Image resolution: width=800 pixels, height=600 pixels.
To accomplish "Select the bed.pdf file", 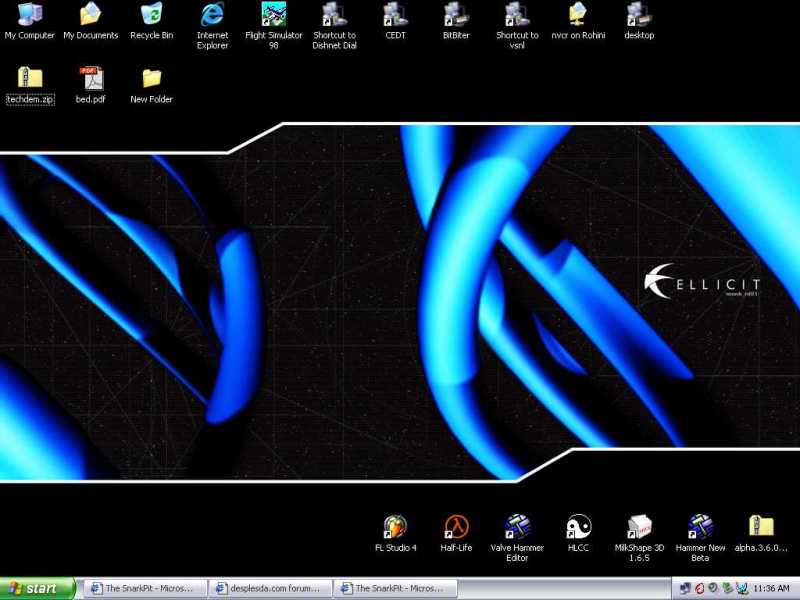I will 90,79.
